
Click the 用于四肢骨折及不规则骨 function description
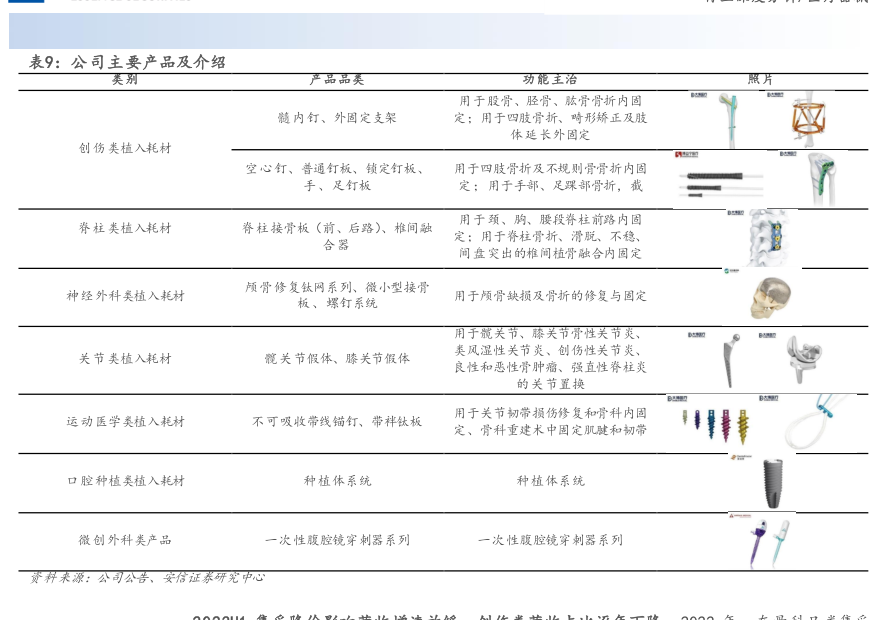(x=550, y=177)
